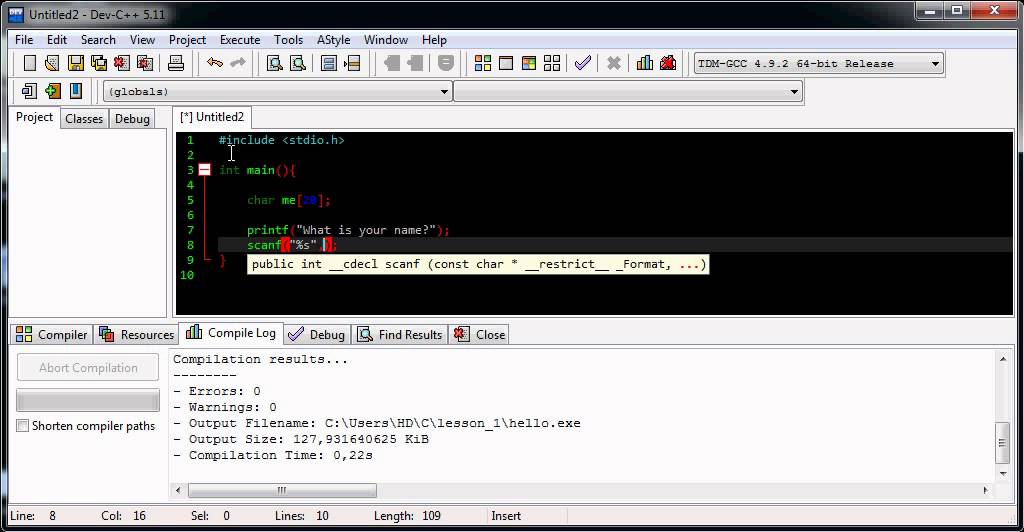
Task: Click the compile log vertical scrollbar thumb
Action: point(1002,443)
